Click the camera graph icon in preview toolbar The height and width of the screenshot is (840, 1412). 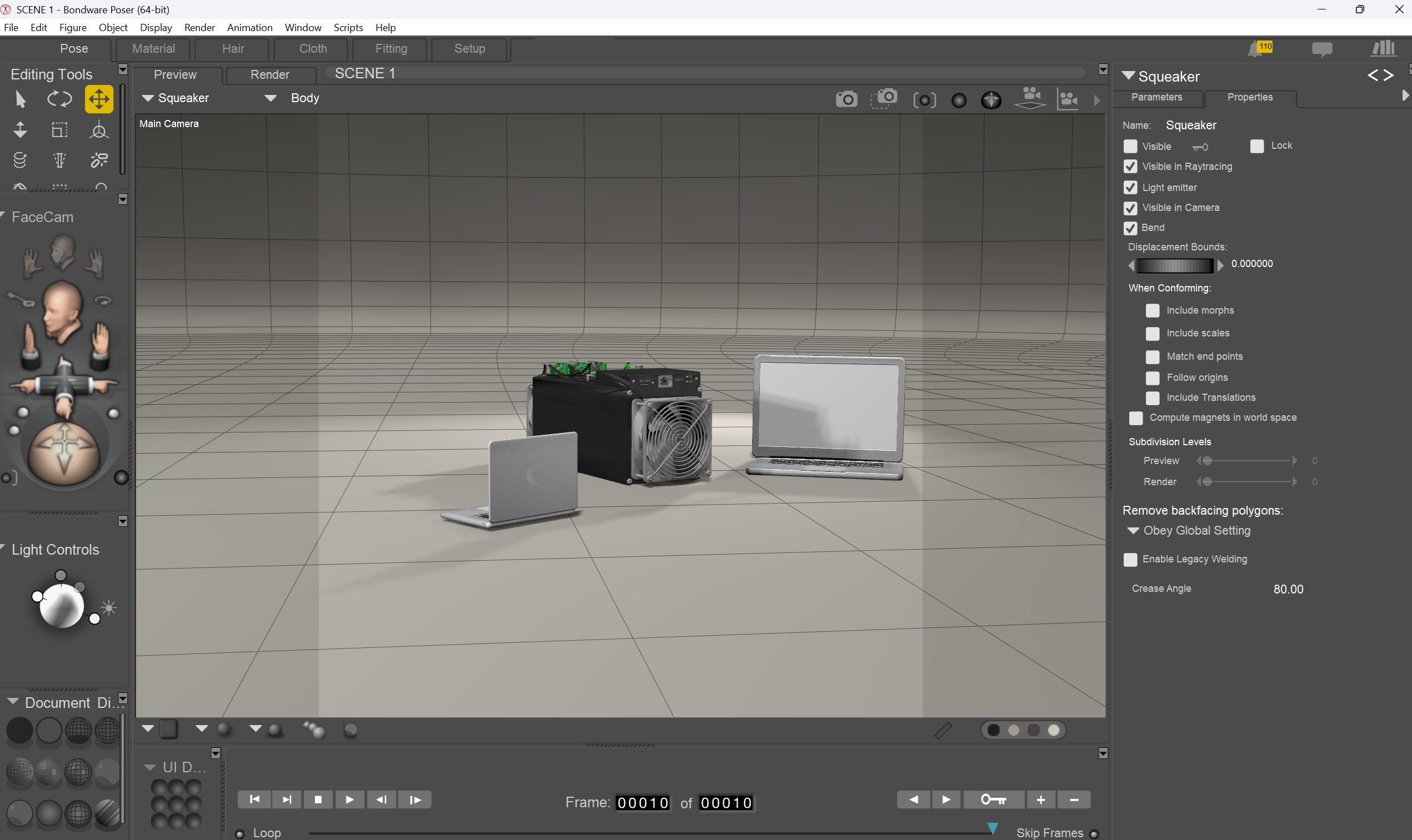pyautogui.click(x=1068, y=99)
